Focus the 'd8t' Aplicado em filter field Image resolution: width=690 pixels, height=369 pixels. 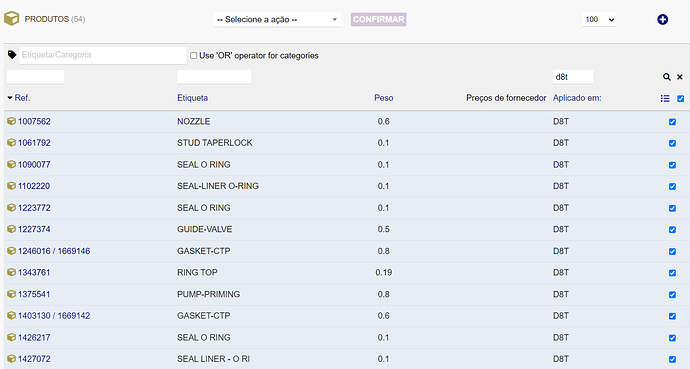click(573, 77)
